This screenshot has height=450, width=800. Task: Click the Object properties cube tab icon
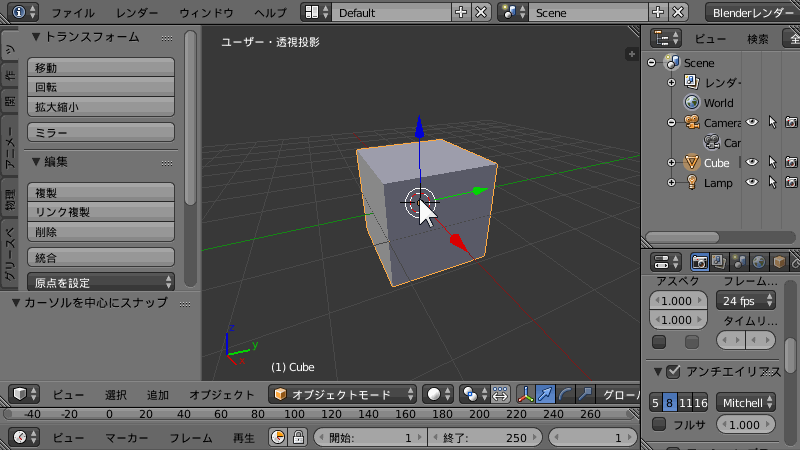(x=779, y=262)
